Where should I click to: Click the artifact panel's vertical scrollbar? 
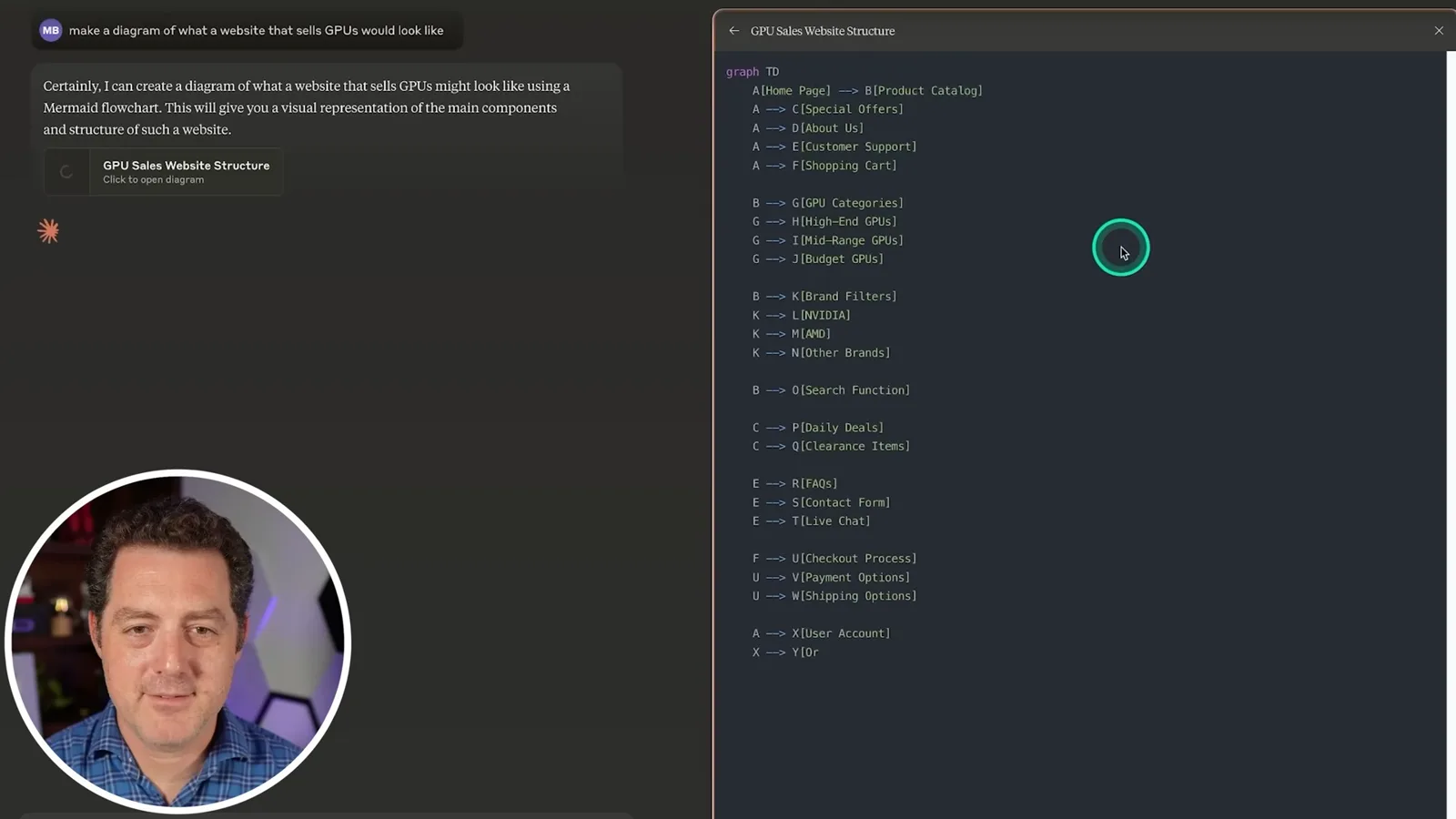coord(1451,435)
